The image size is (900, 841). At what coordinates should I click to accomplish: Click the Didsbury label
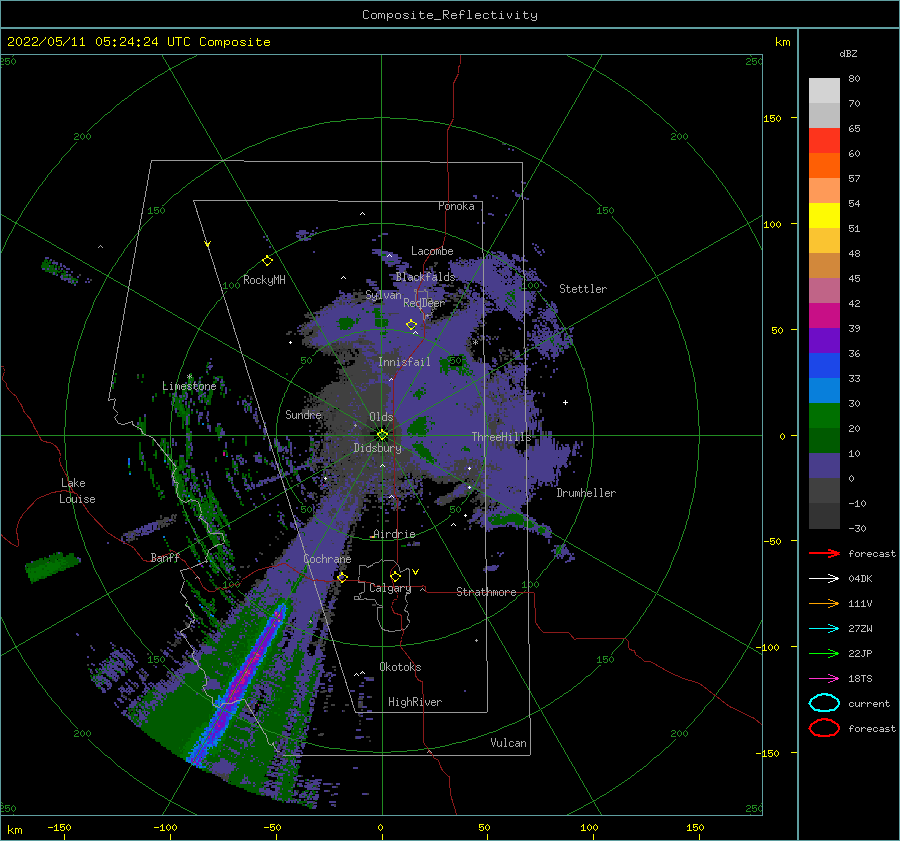(378, 448)
